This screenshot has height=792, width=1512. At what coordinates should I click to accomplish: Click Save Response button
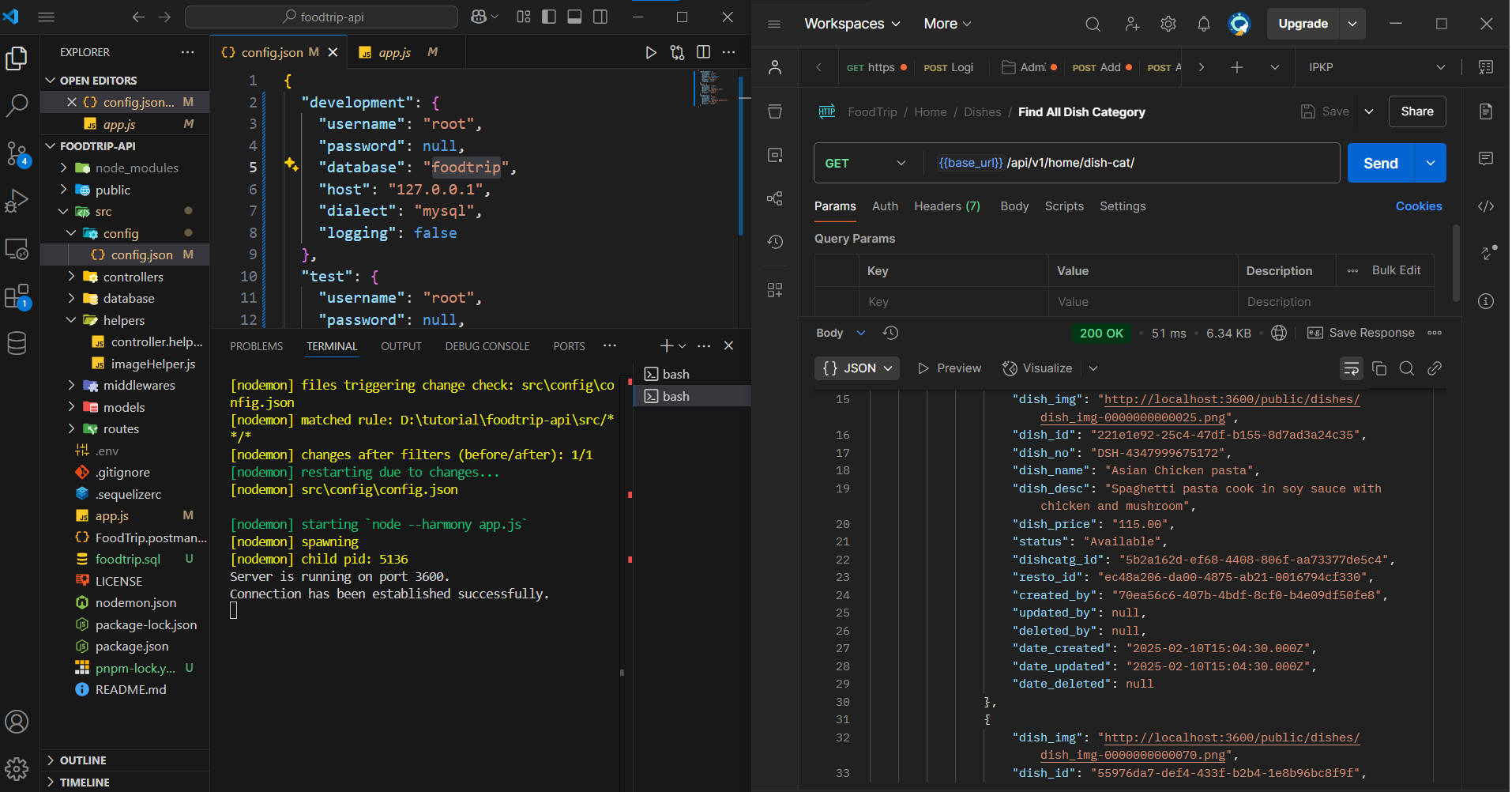1361,333
